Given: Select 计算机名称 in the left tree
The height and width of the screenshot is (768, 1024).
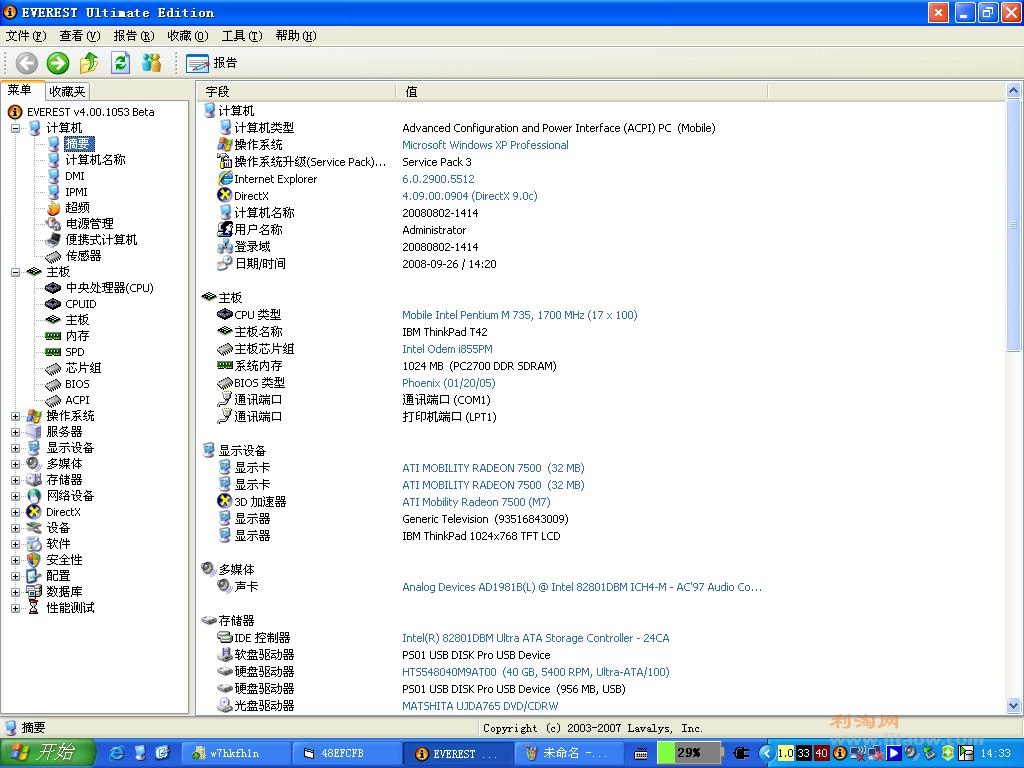Looking at the screenshot, I should (x=95, y=160).
